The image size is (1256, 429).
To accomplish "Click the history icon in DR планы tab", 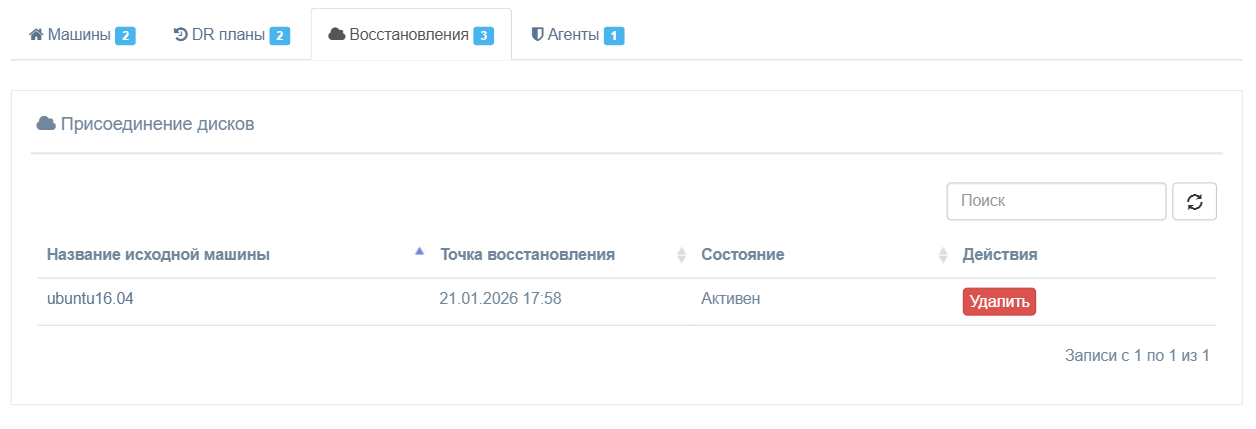I will pos(180,35).
